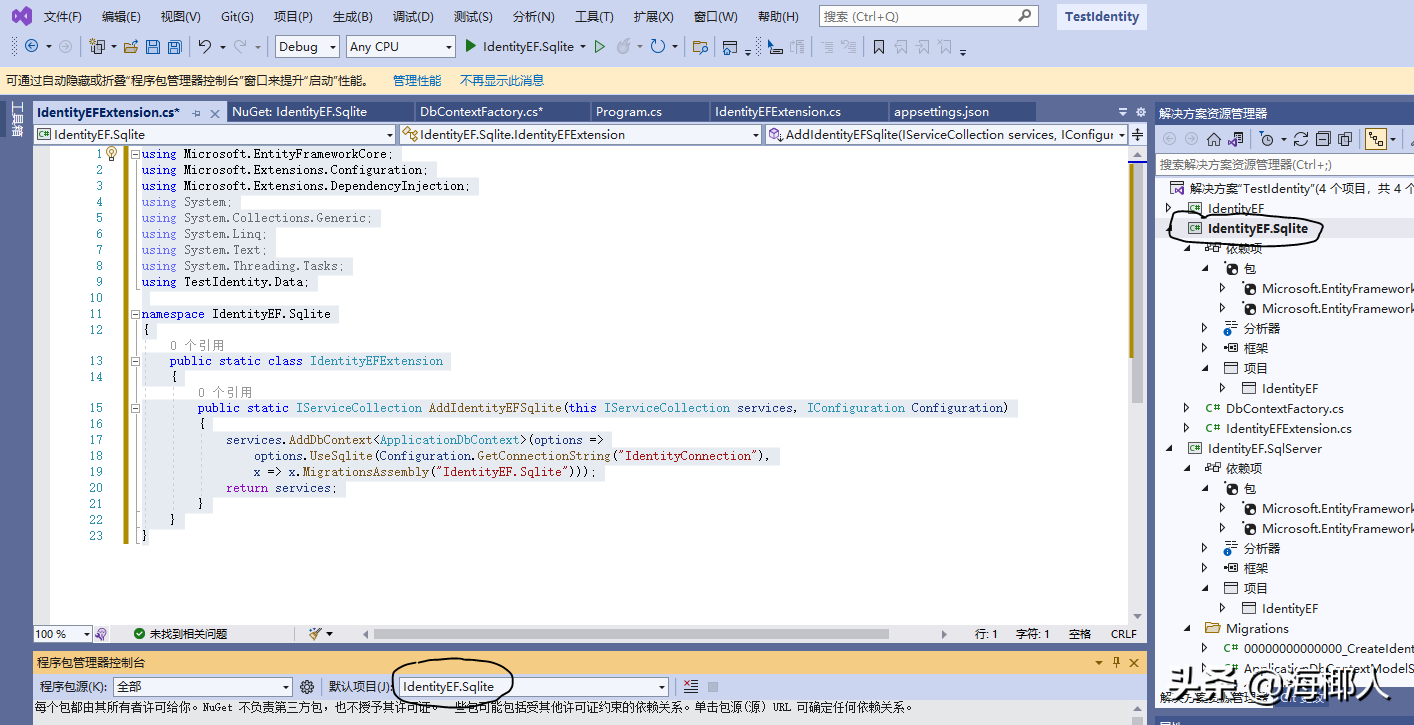Clear the package manager console output
This screenshot has width=1414, height=725.
pyautogui.click(x=691, y=686)
